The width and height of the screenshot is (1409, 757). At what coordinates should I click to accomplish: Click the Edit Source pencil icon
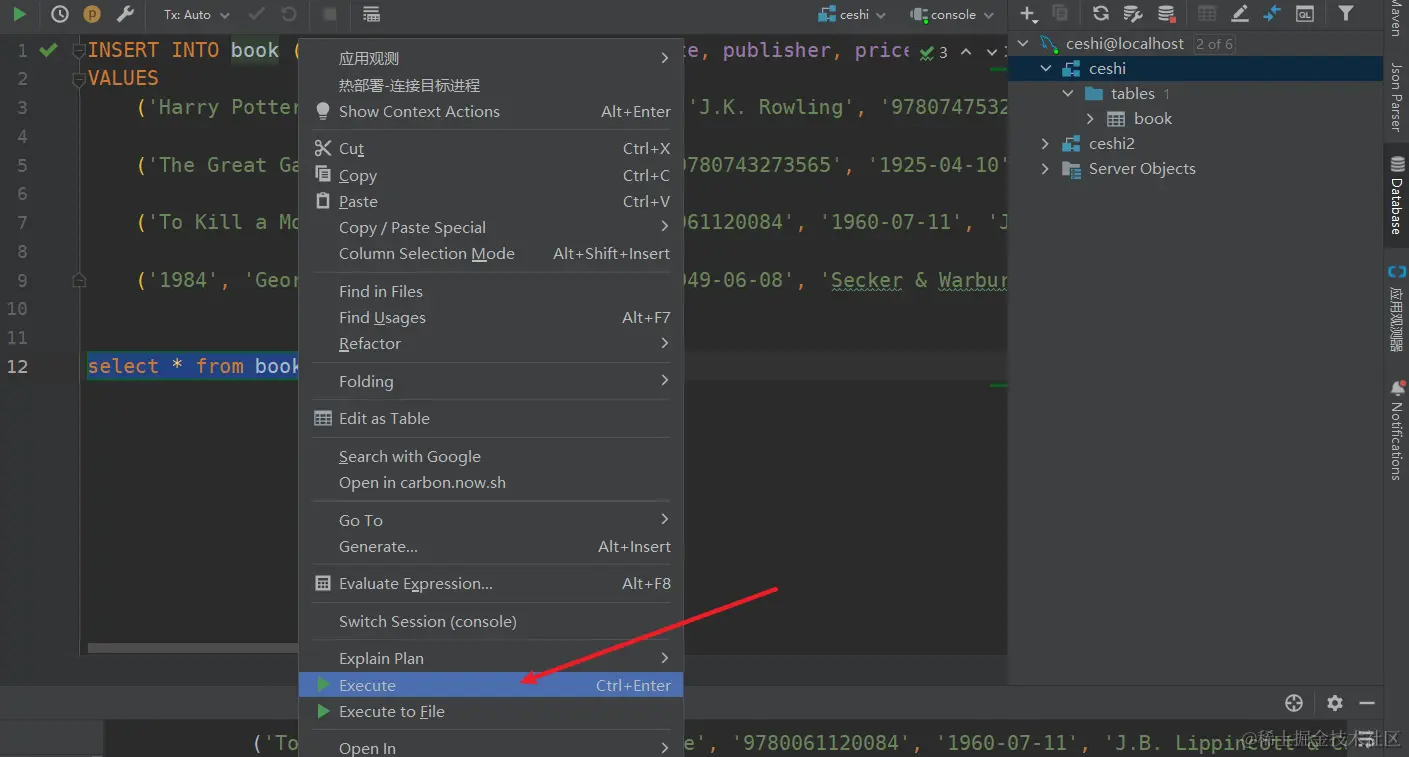1240,14
